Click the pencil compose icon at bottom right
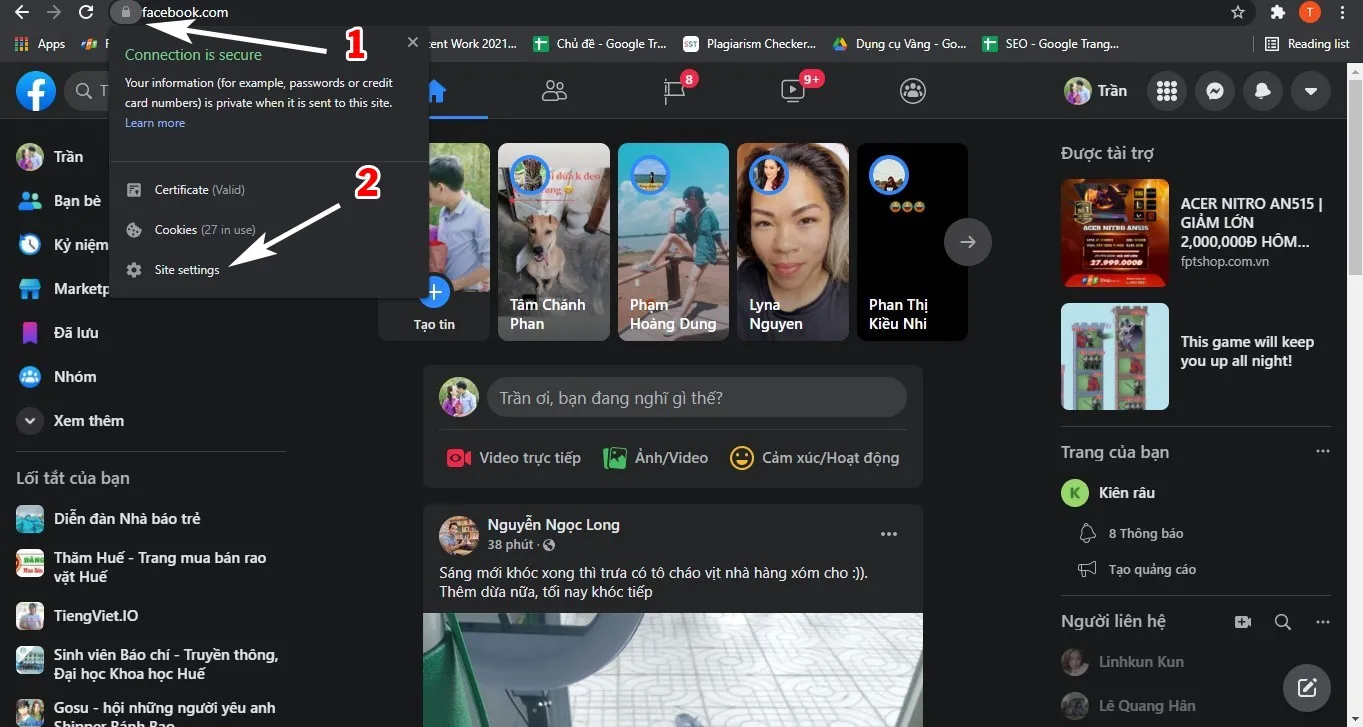 1306,688
